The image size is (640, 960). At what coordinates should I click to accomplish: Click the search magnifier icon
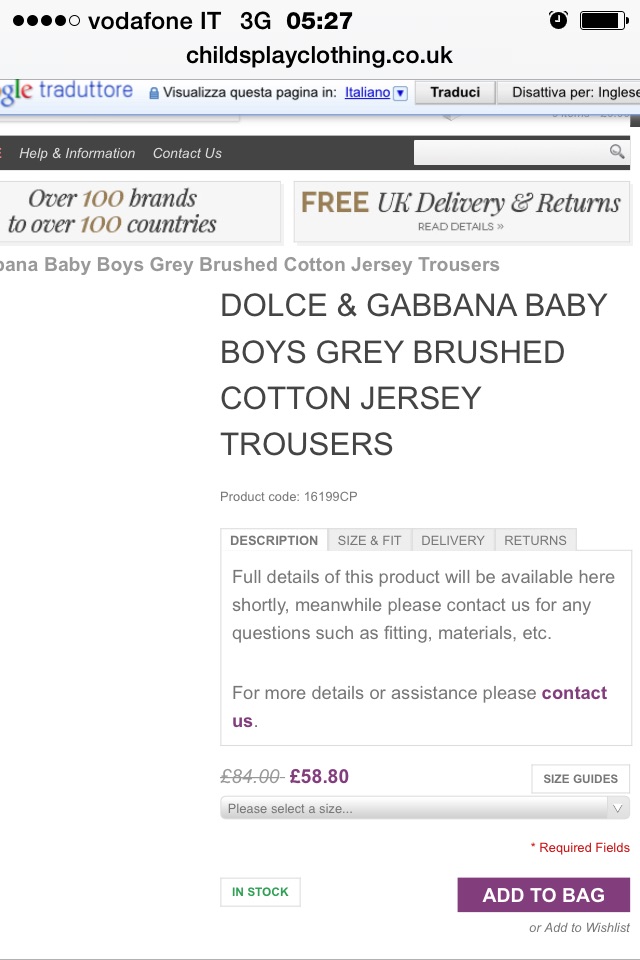618,152
